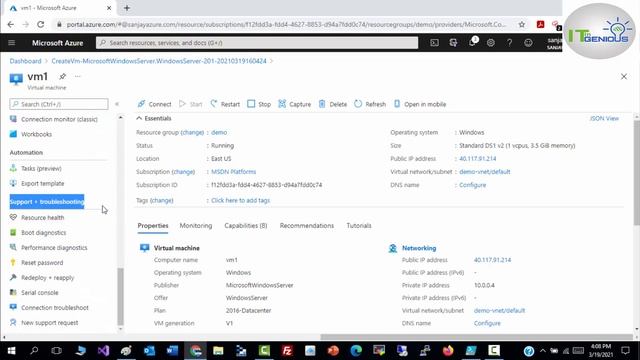The height and width of the screenshot is (360, 640).
Task: Open the demo resource group link
Action: click(x=219, y=133)
